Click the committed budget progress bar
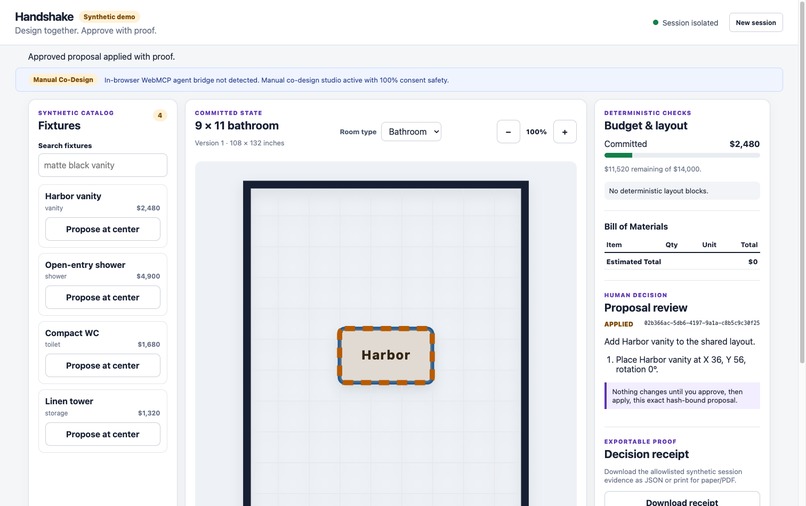The width and height of the screenshot is (806, 506). [x=682, y=155]
